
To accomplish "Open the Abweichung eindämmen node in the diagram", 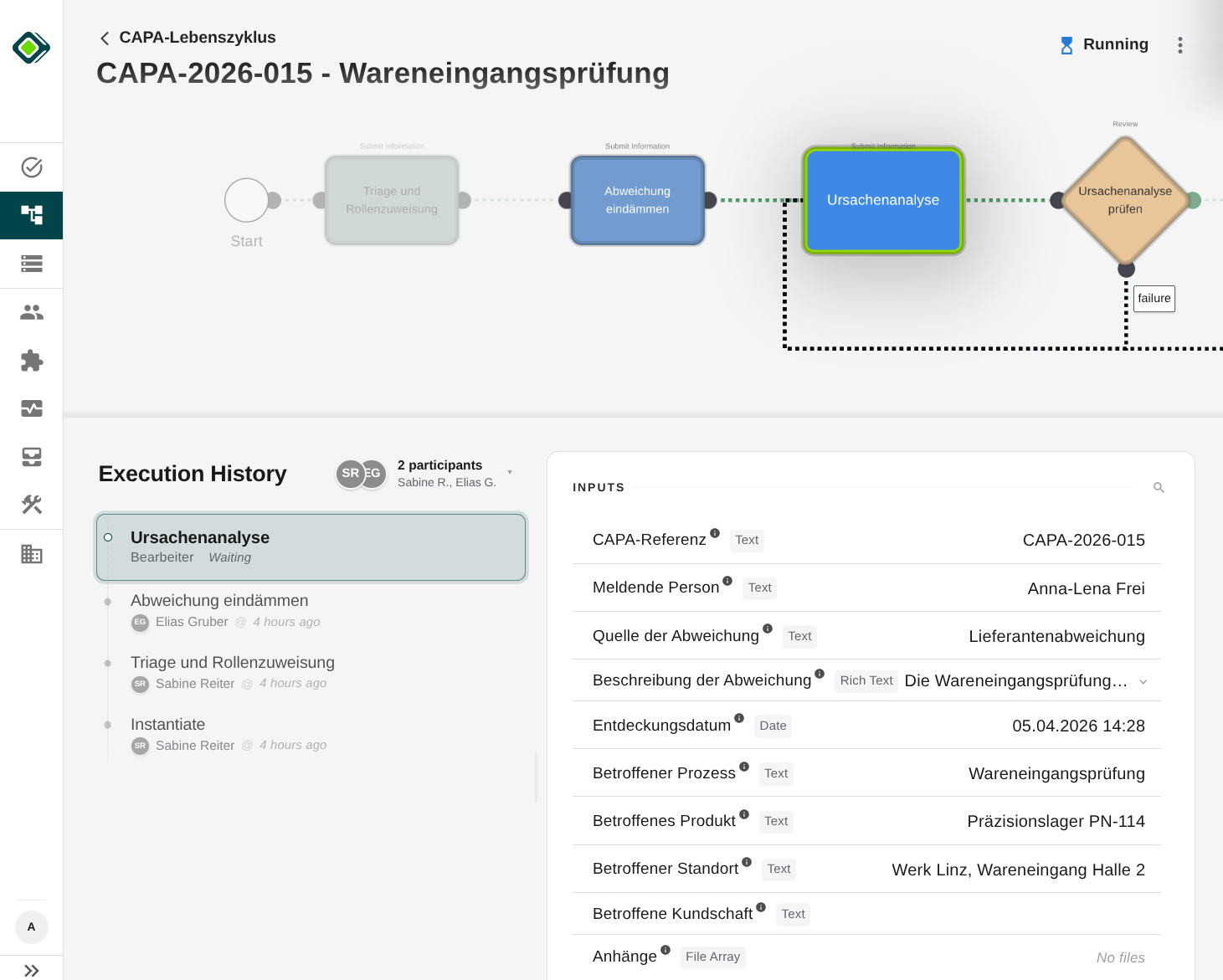I will pos(637,200).
